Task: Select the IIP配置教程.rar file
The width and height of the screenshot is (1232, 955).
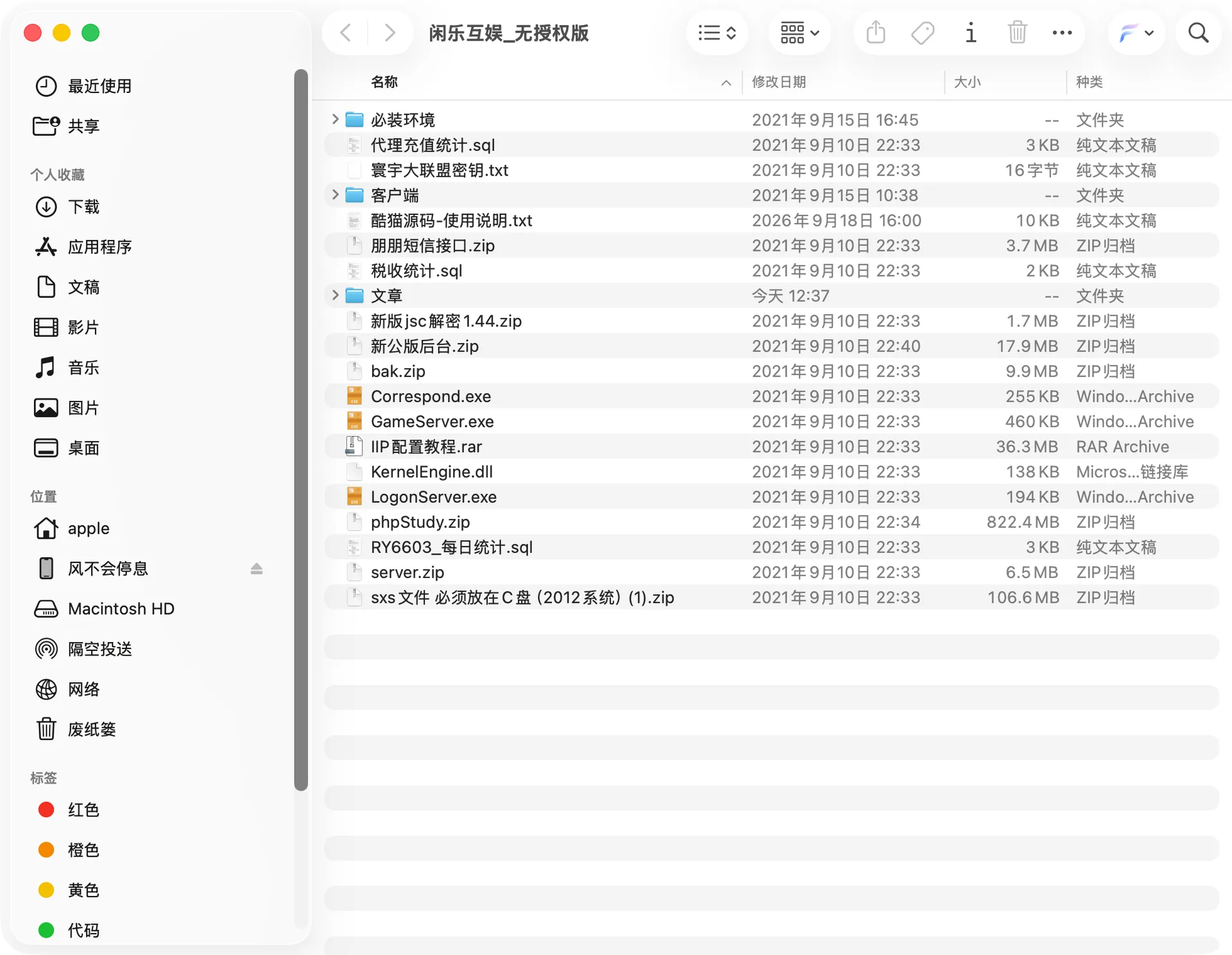Action: [x=771, y=446]
